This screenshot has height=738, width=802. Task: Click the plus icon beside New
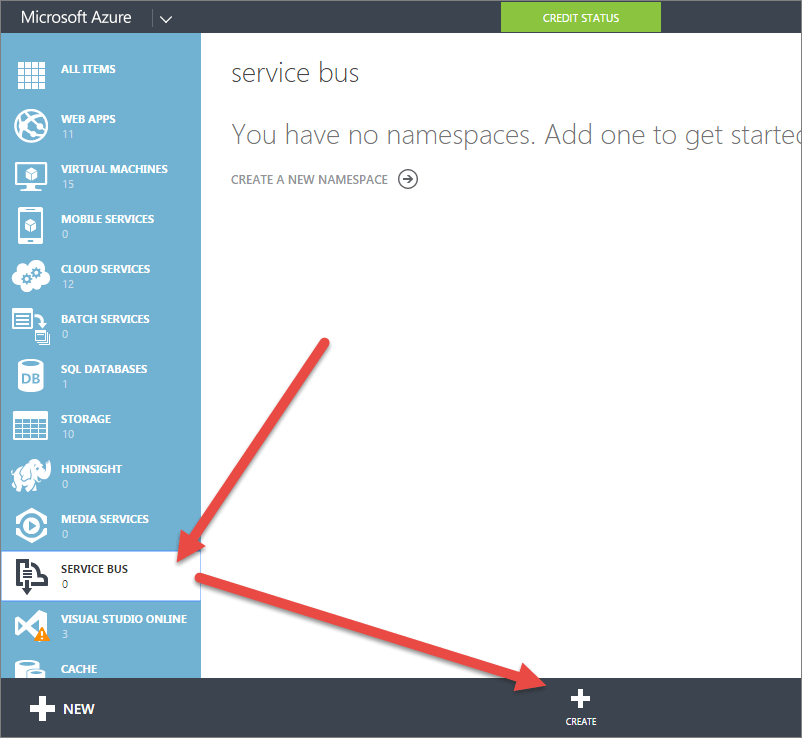[42, 708]
